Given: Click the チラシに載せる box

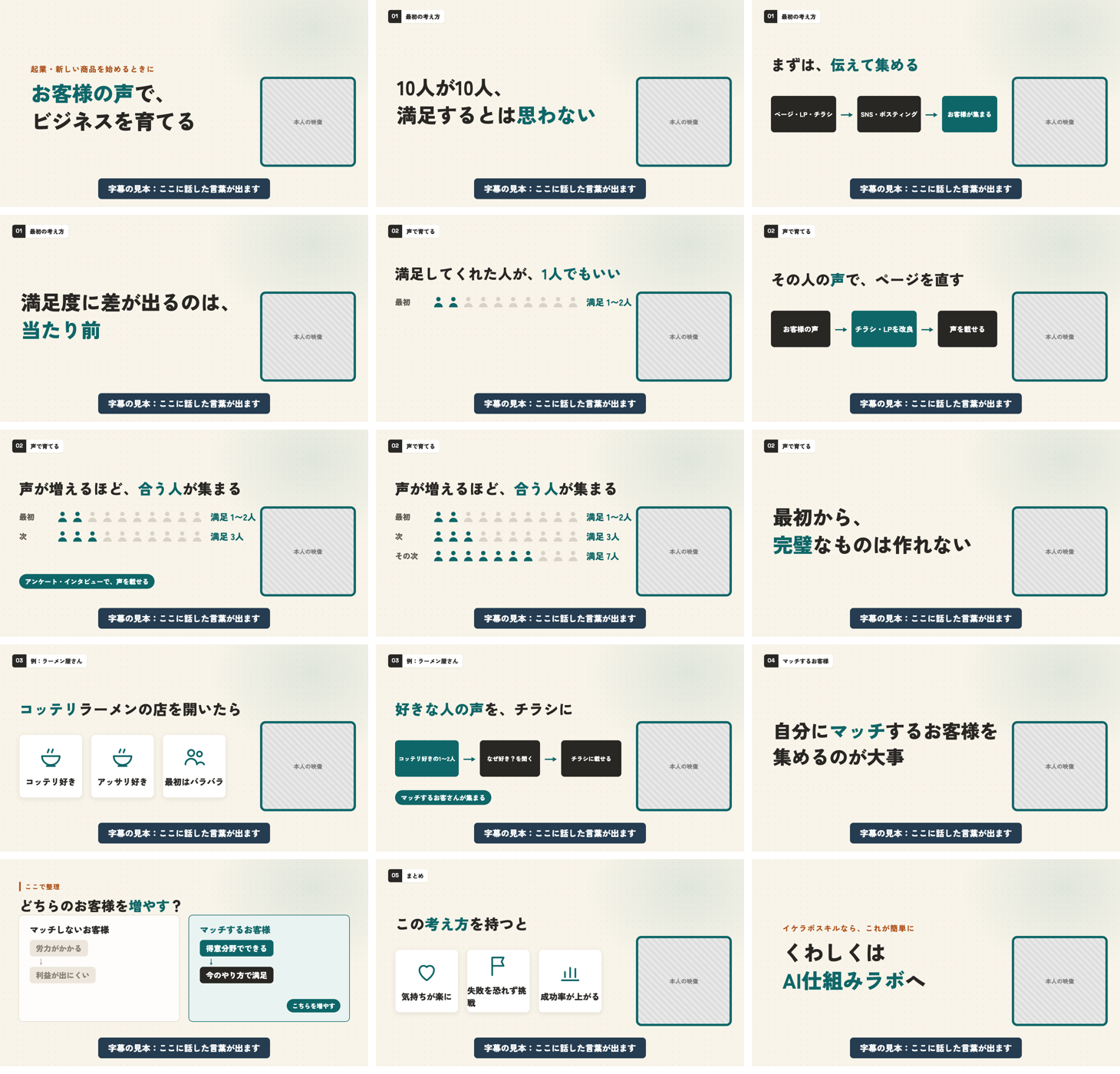Looking at the screenshot, I should pyautogui.click(x=591, y=759).
